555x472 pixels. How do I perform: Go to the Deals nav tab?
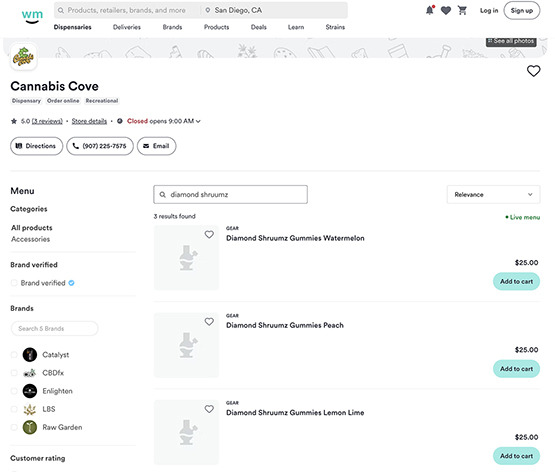pos(258,27)
